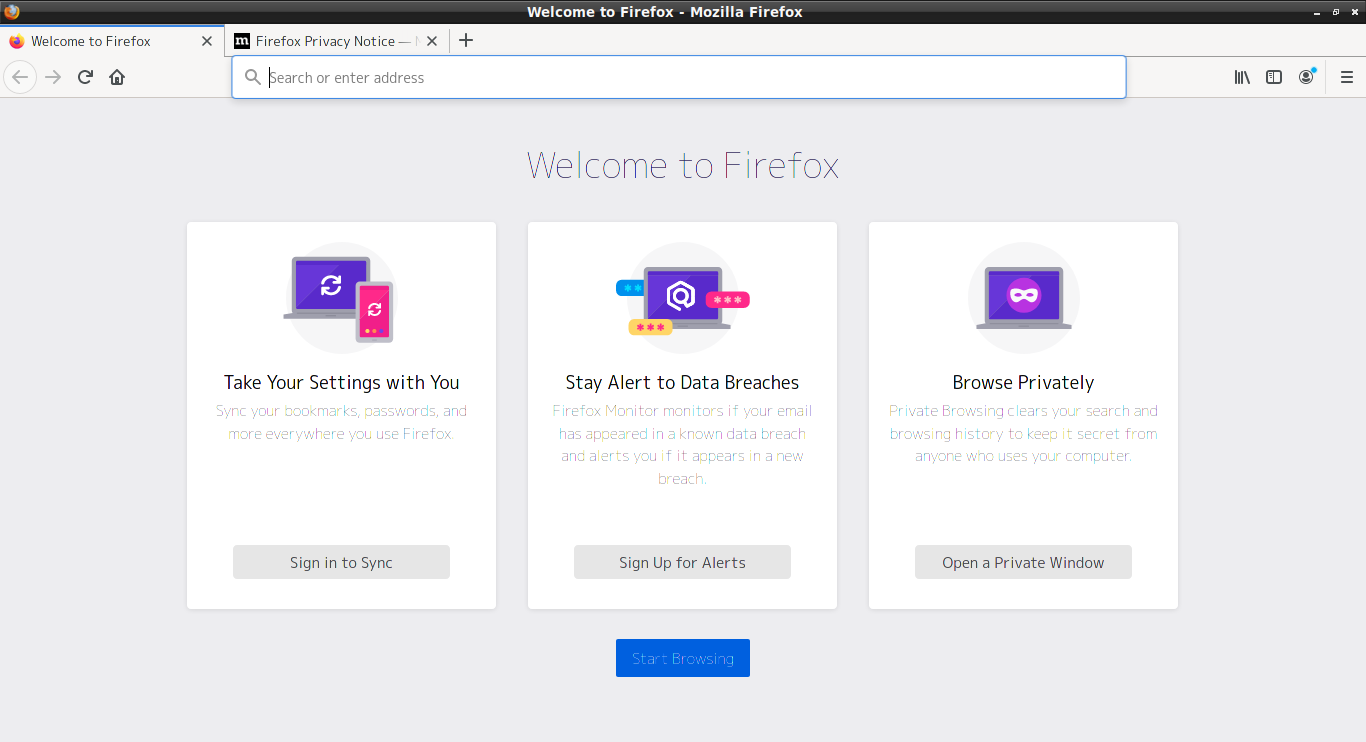Open a new tab with plus icon
Screen dimensions: 1366x742
[x=465, y=41]
